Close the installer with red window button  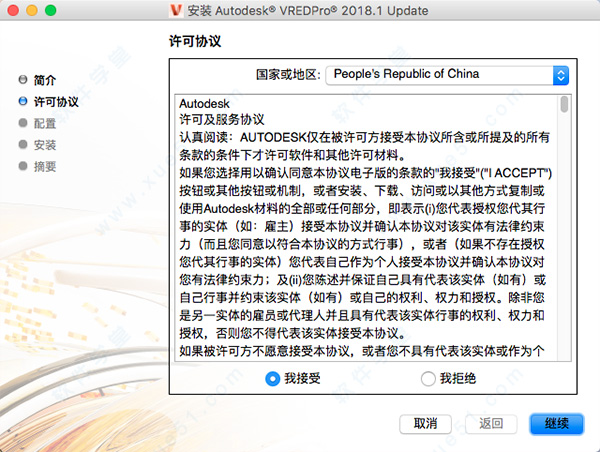13,10
